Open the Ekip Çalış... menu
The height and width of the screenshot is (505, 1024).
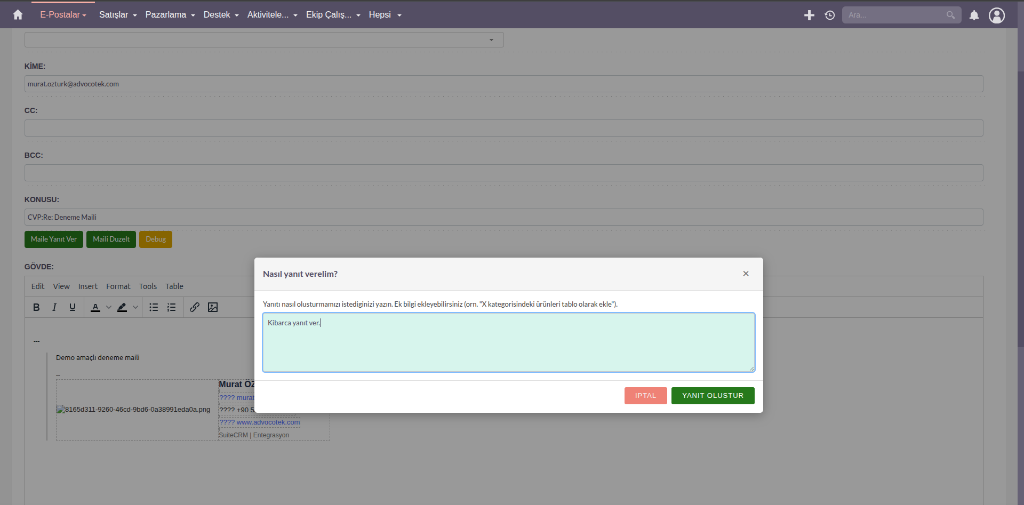click(x=333, y=14)
